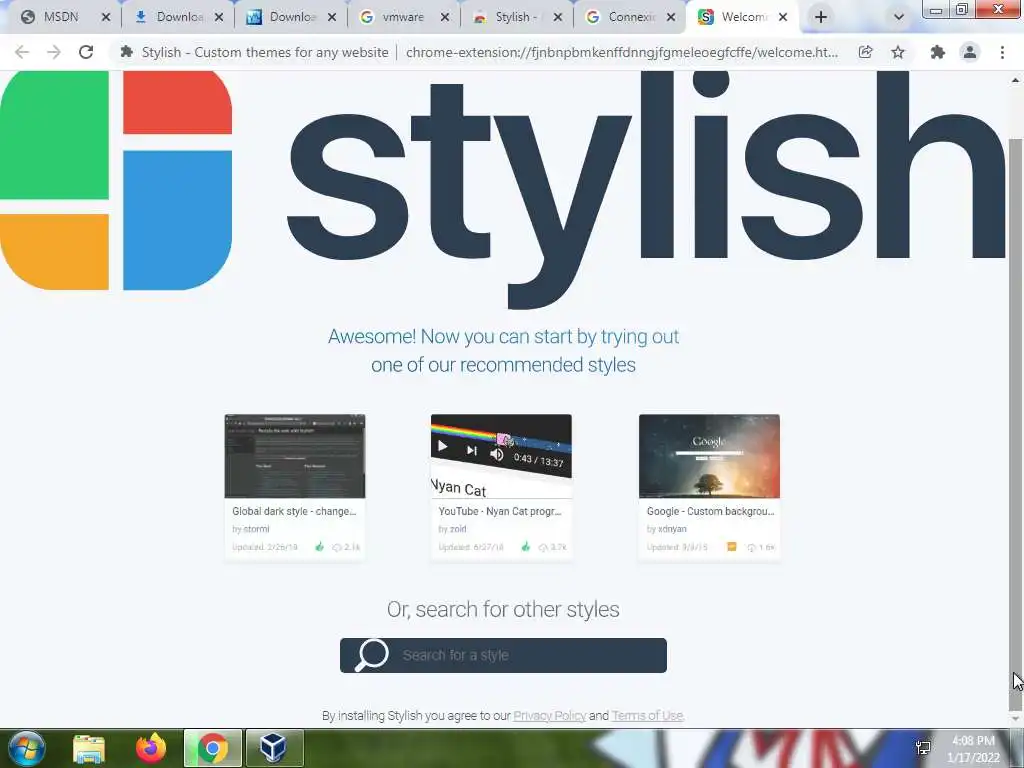Click the orange rating icon on Google style
The image size is (1024, 768).
coord(731,547)
